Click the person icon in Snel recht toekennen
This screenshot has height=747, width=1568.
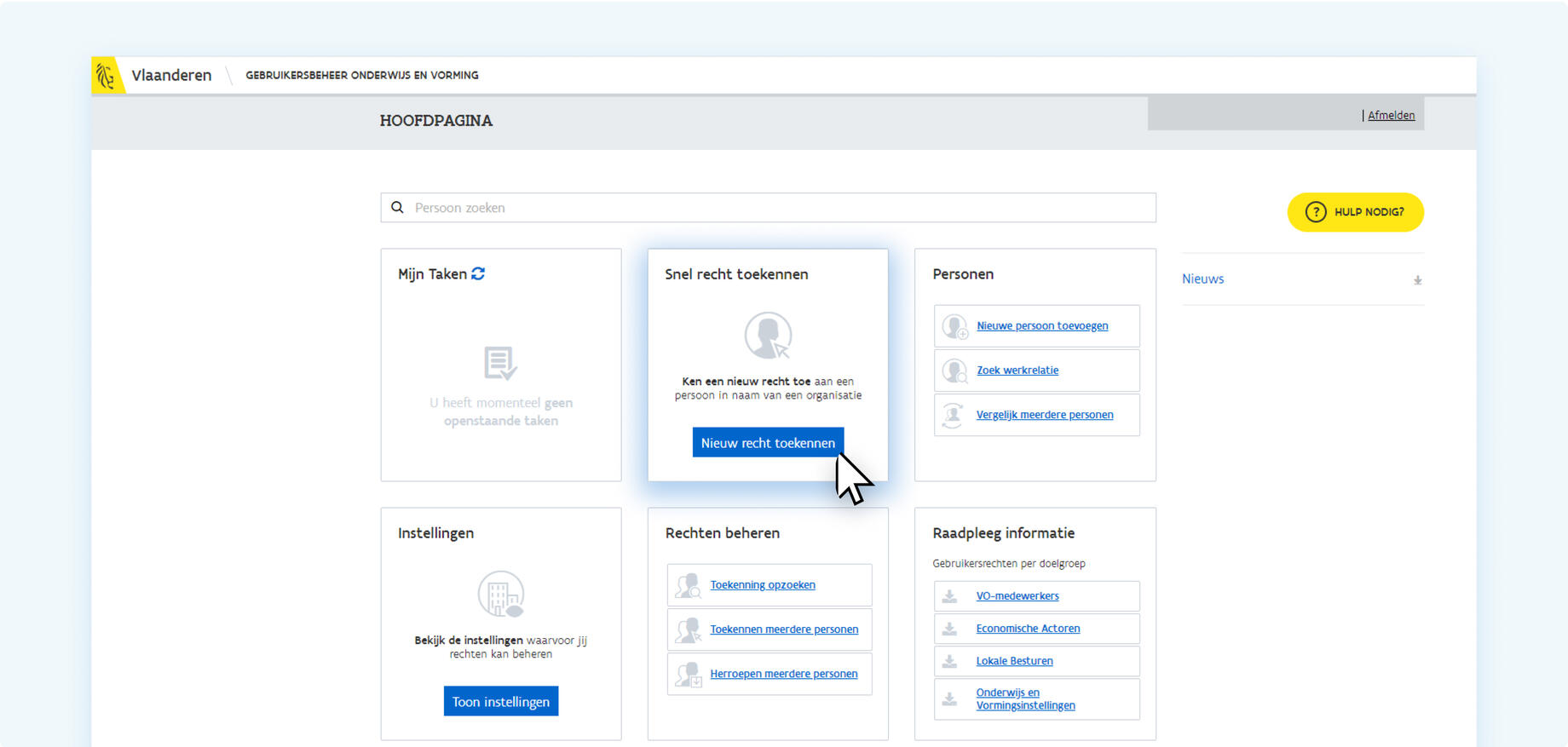[x=768, y=336]
